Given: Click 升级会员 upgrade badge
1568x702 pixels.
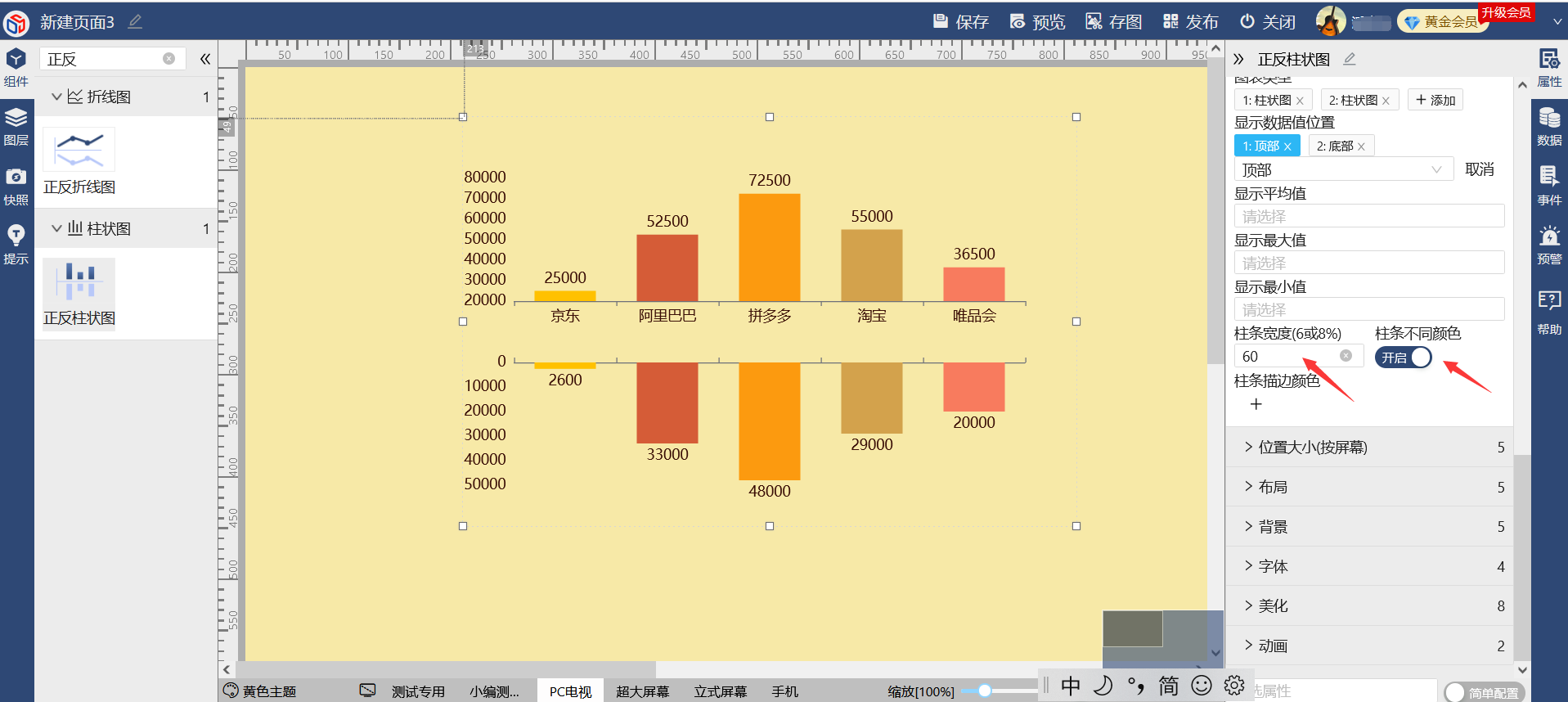Looking at the screenshot, I should tap(1506, 12).
